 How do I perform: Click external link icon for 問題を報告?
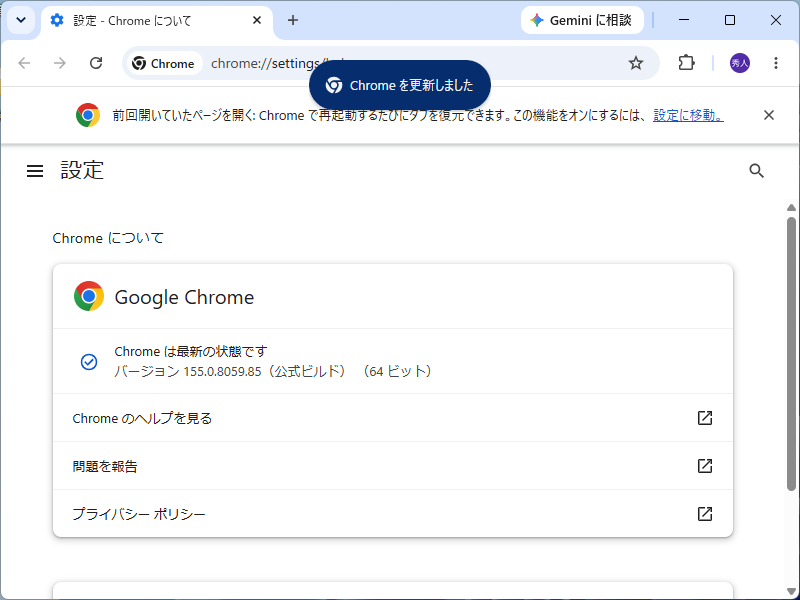tap(705, 466)
